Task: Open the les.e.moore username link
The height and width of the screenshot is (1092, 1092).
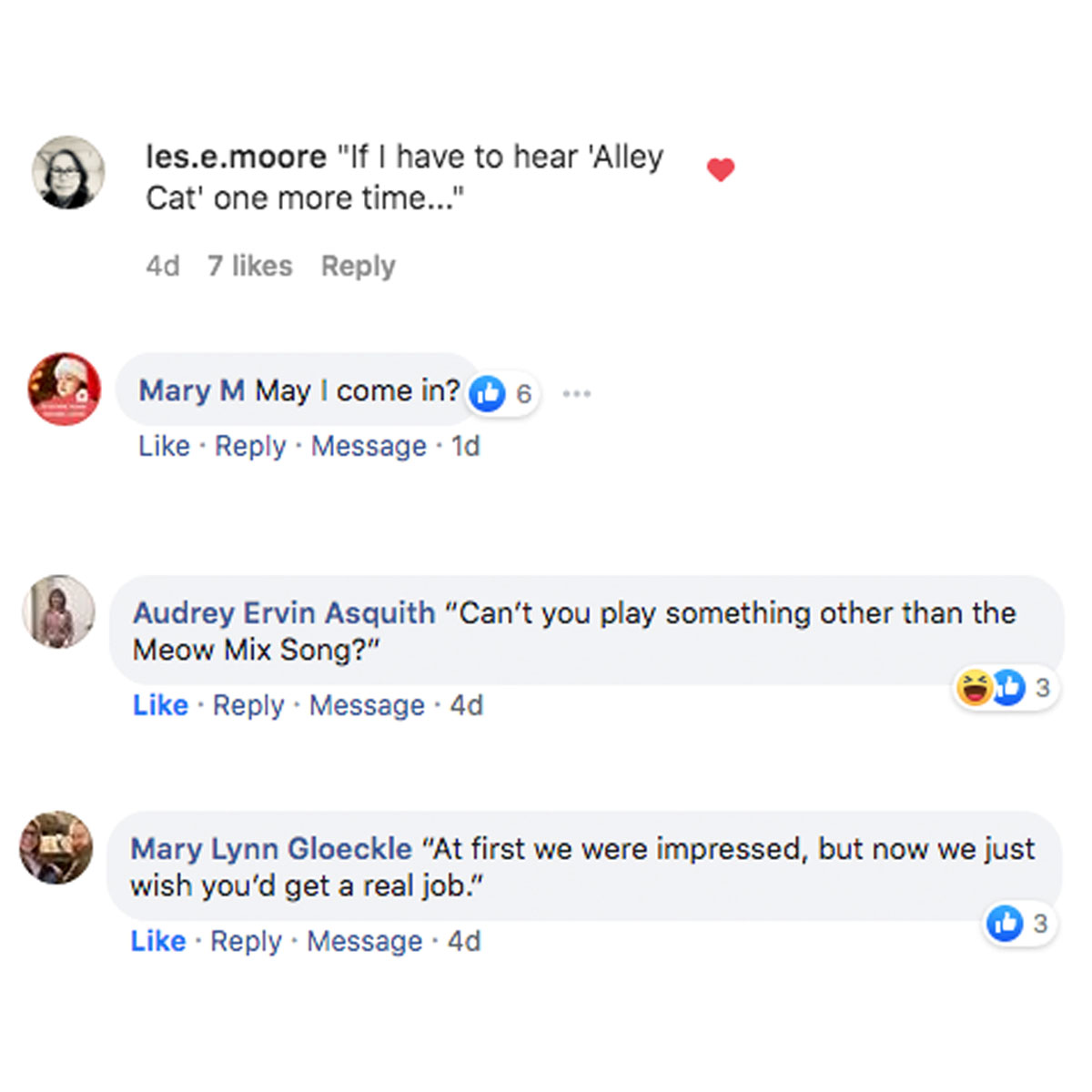Action: (x=236, y=157)
